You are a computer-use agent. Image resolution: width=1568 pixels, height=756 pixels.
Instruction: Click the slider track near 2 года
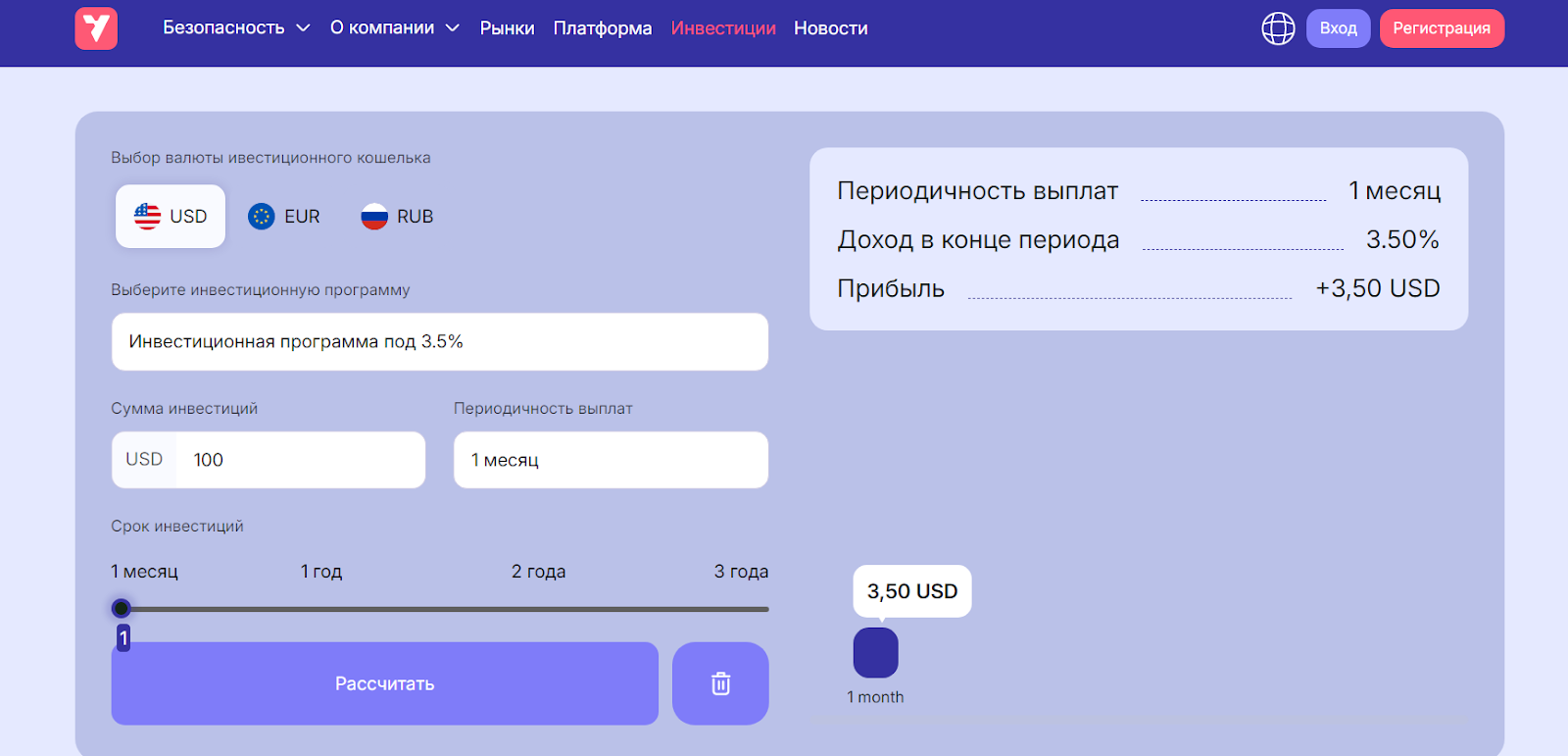click(x=539, y=609)
